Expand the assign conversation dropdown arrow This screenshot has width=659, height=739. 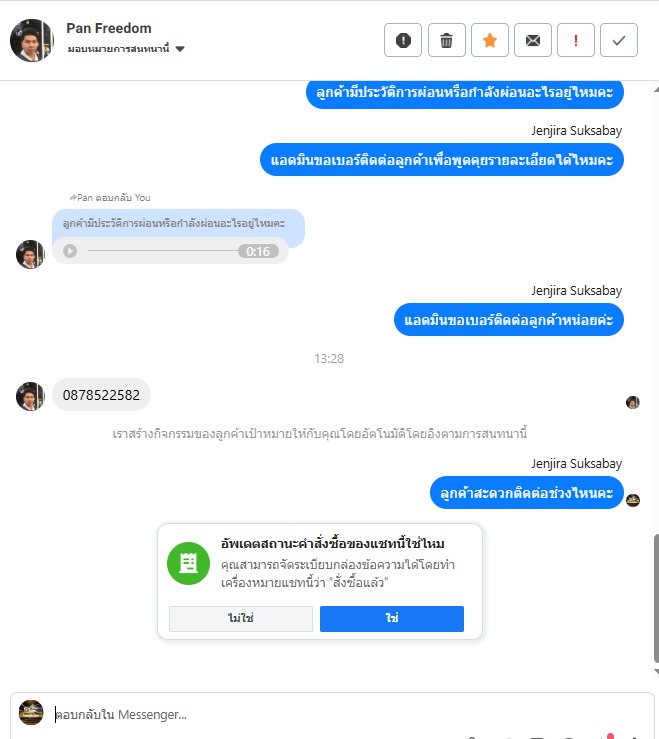pos(180,49)
